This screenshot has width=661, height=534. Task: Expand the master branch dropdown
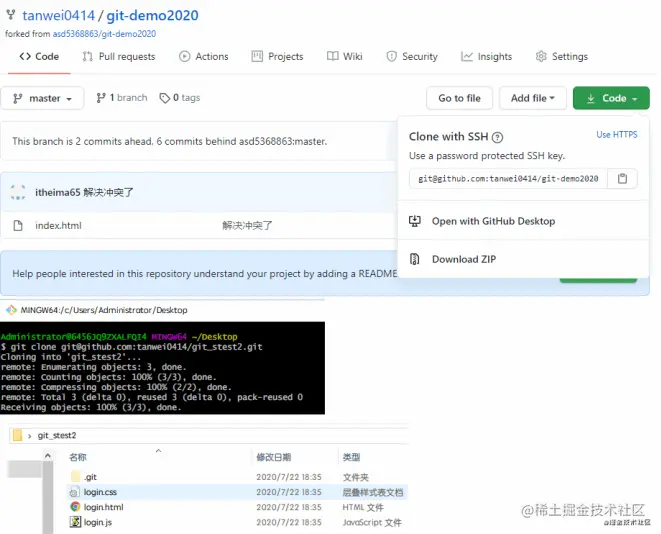point(42,98)
